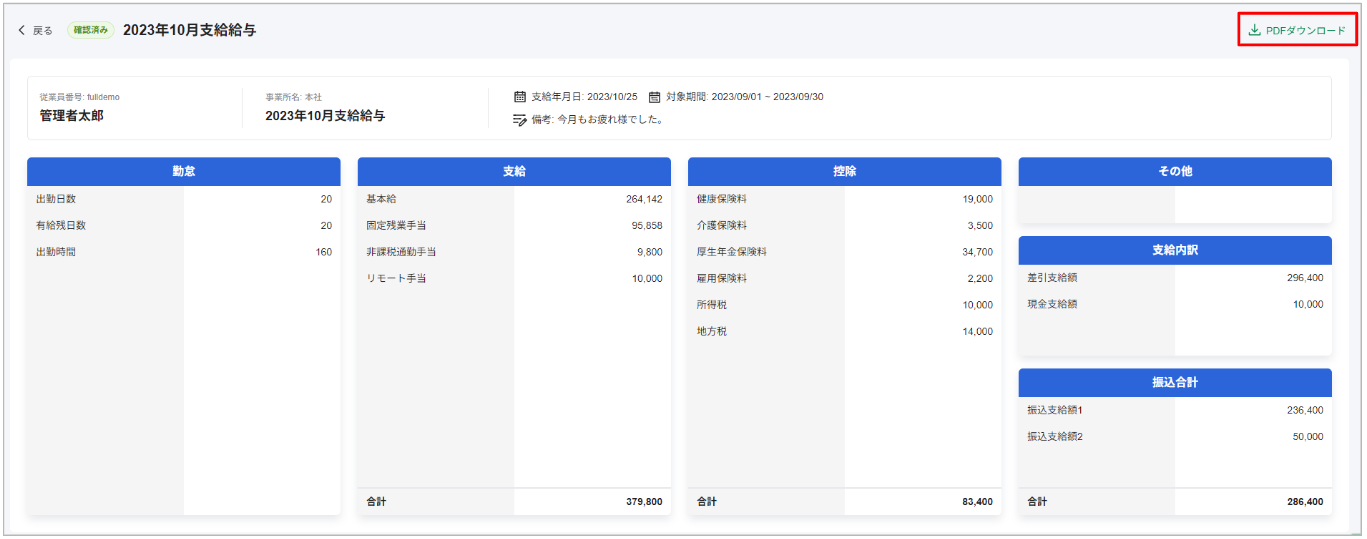Select the 雇用保険料 row label

tap(722, 278)
